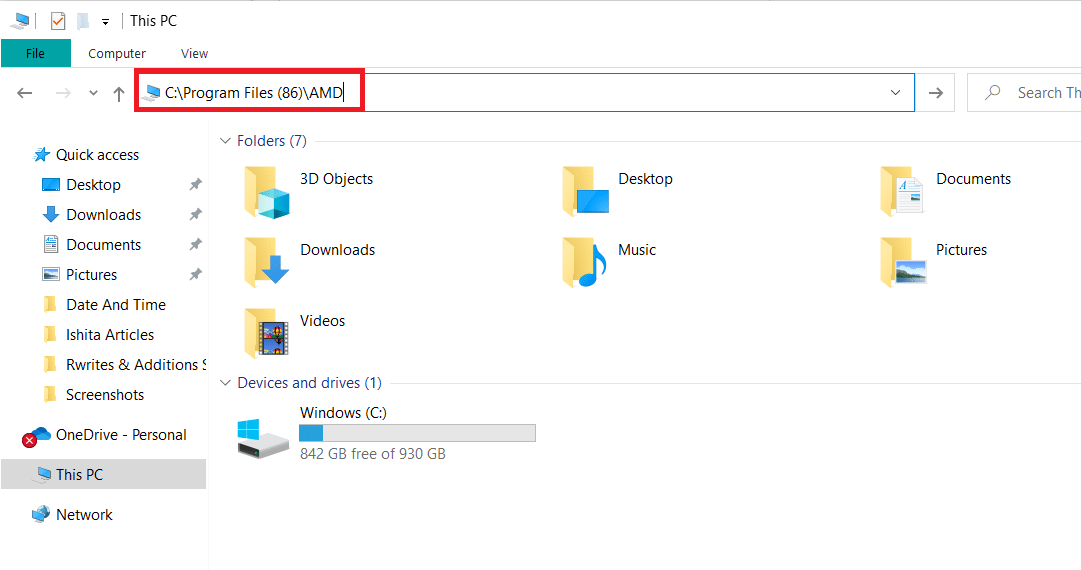Select This PC in navigation pane
Screen dimensions: 1081x570
click(x=103, y=474)
